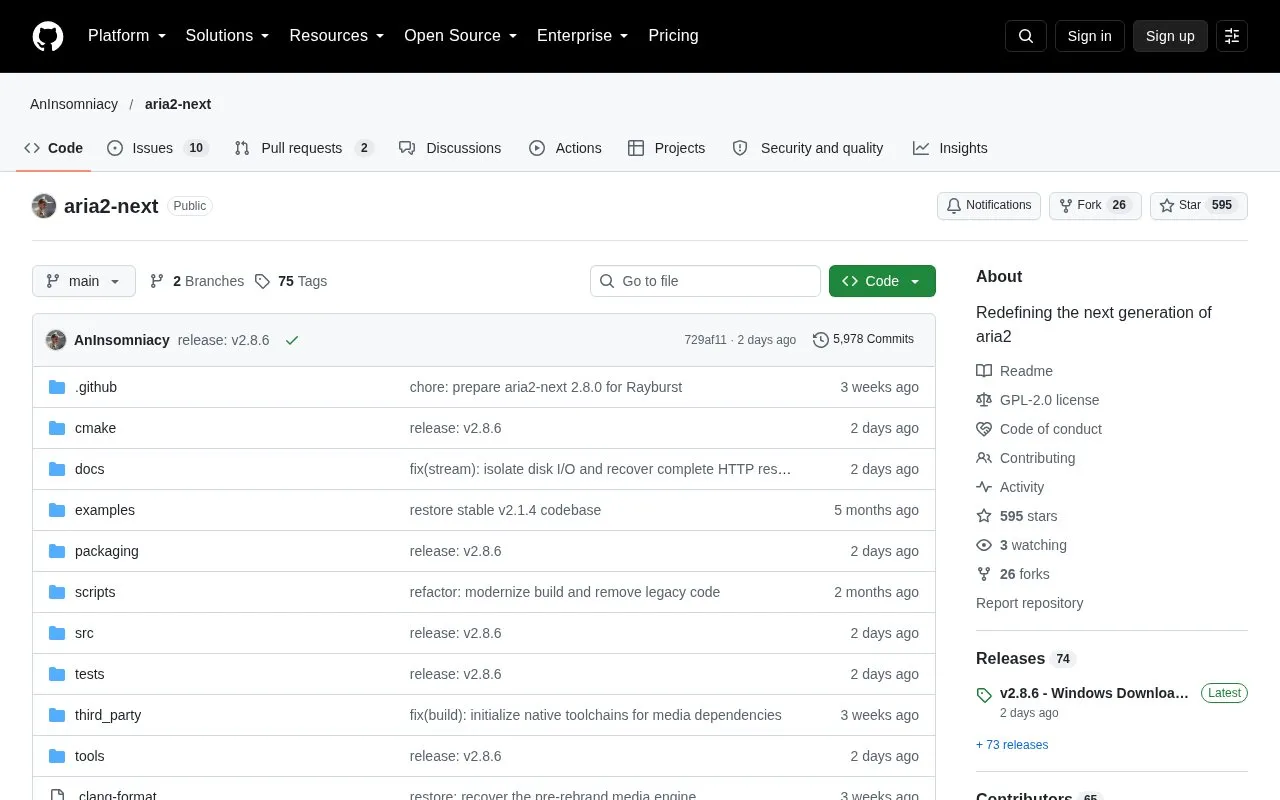Image resolution: width=1280 pixels, height=800 pixels.
Task: Expand the Platform menu
Action: tap(127, 36)
